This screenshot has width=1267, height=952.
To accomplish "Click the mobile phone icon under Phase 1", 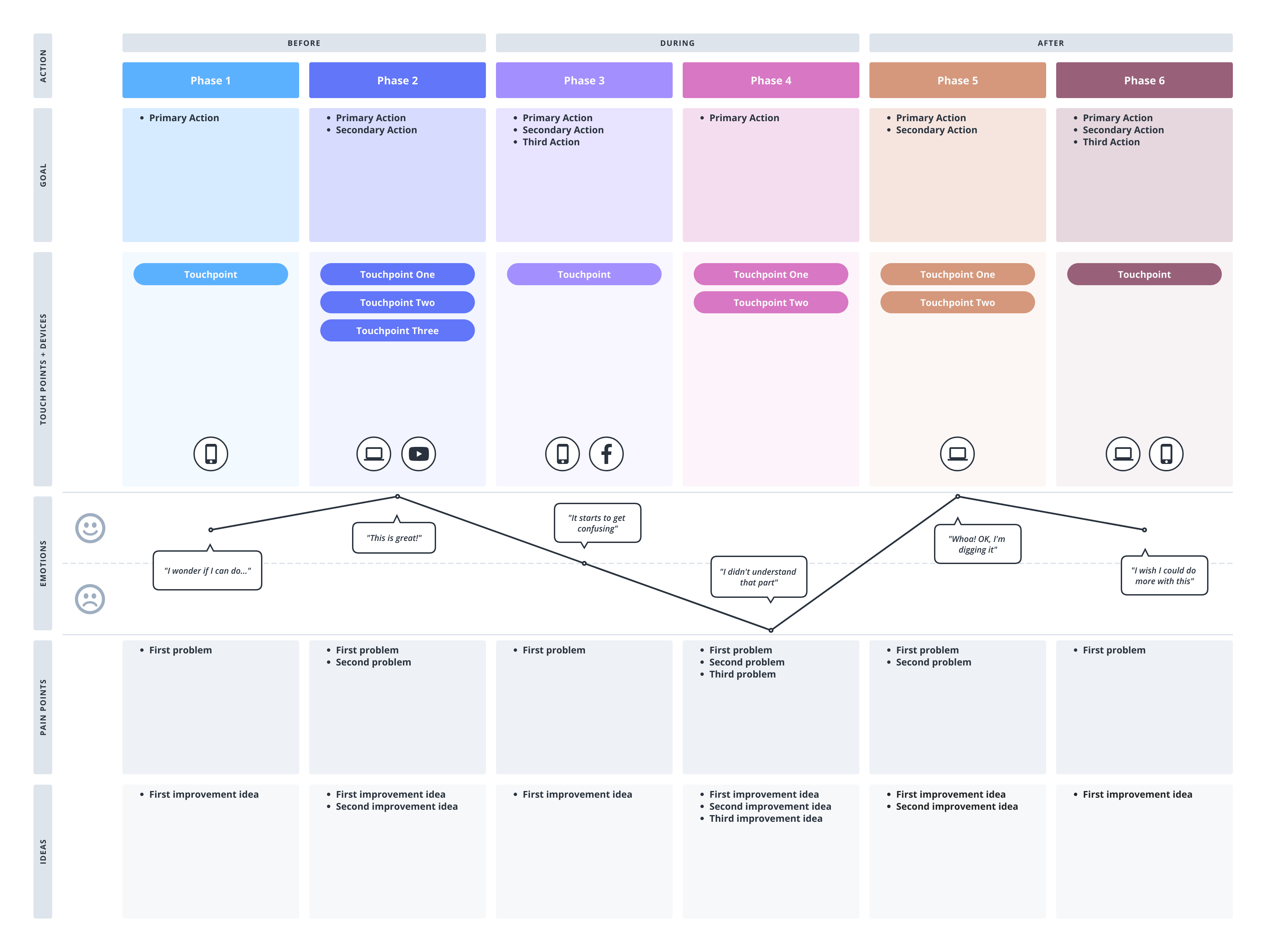I will tap(211, 454).
